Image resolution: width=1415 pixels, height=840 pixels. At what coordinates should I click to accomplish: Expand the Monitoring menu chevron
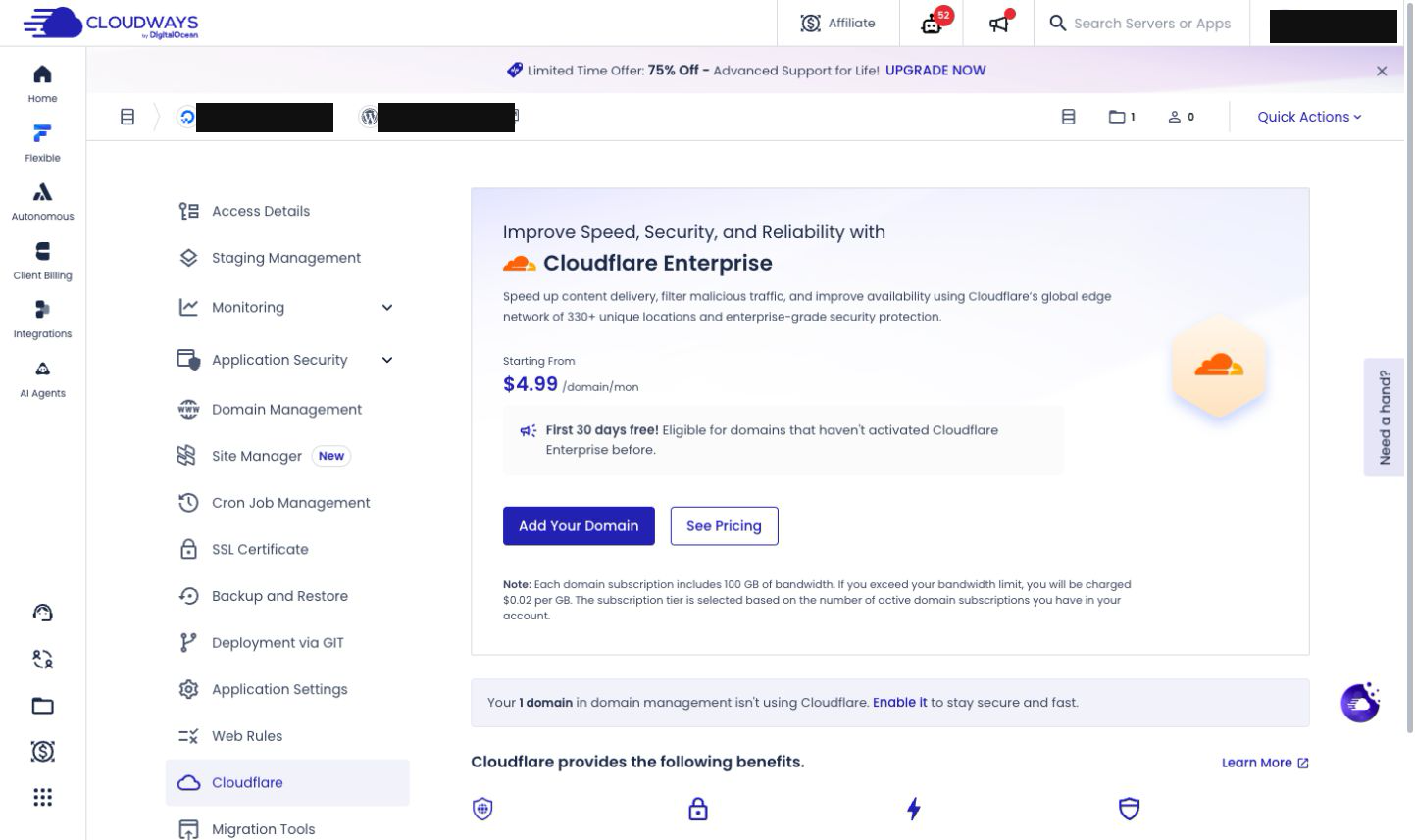tap(387, 308)
